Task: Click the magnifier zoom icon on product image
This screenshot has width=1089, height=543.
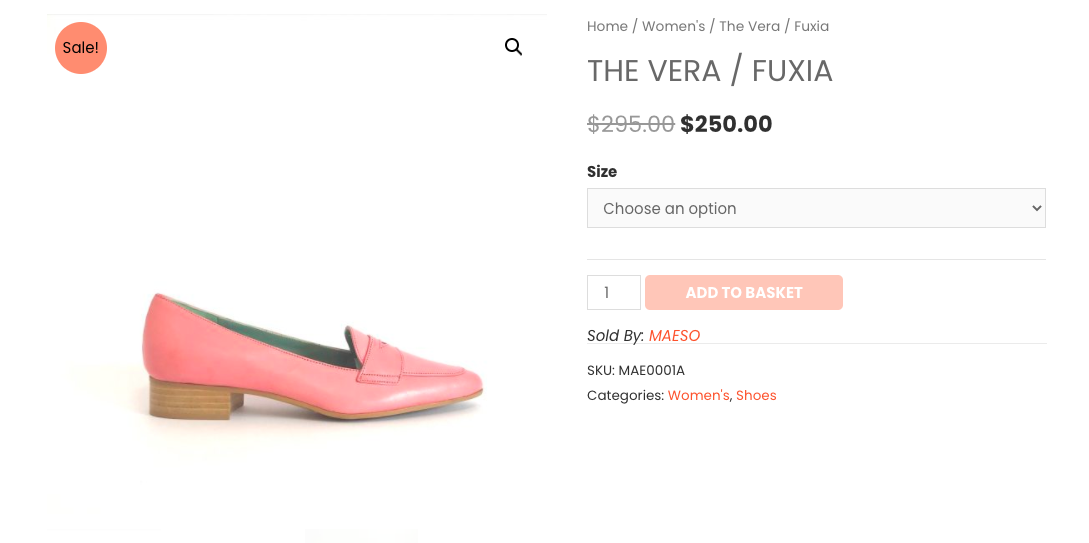Action: 513,47
